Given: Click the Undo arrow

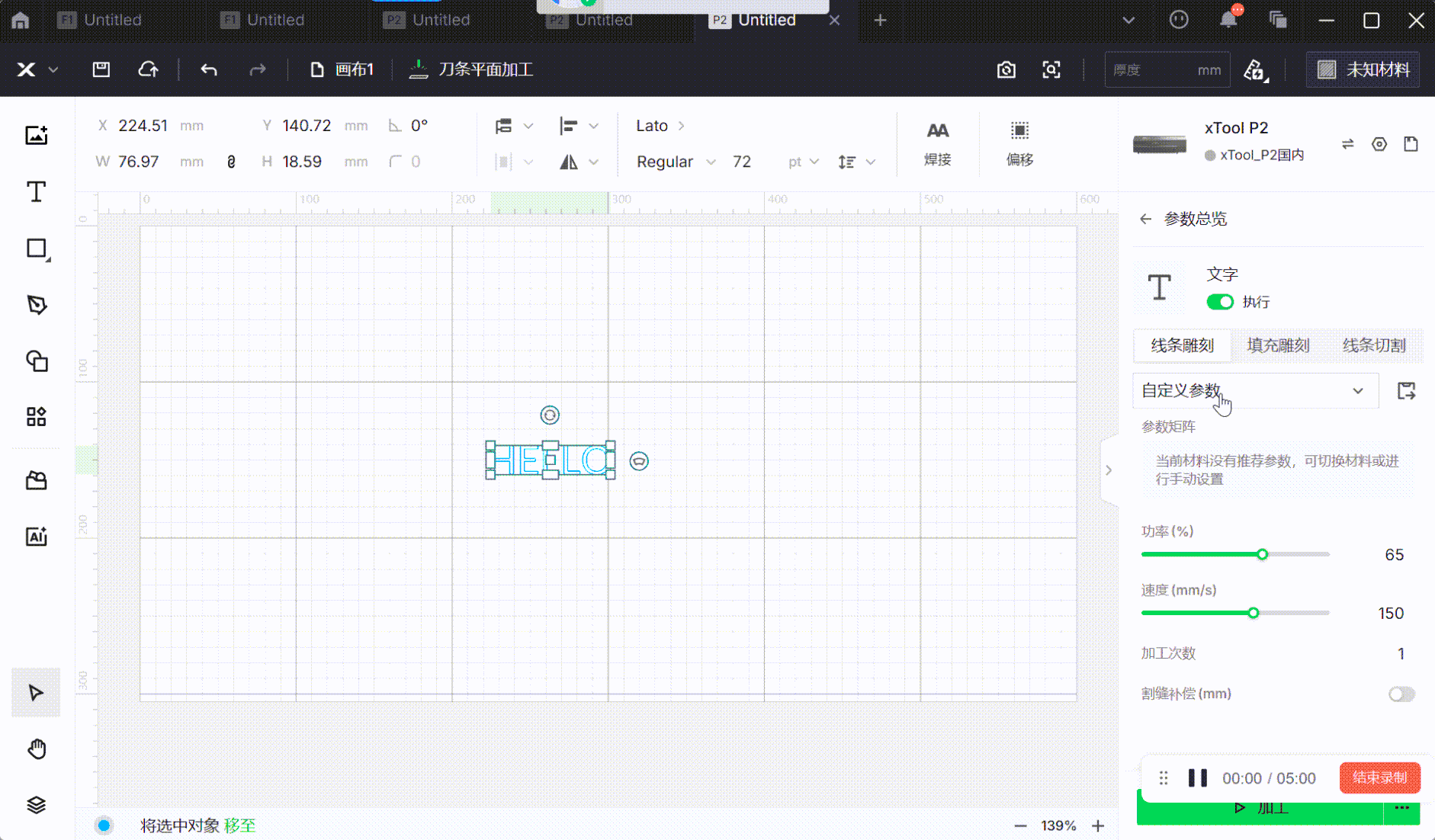Looking at the screenshot, I should coord(209,70).
